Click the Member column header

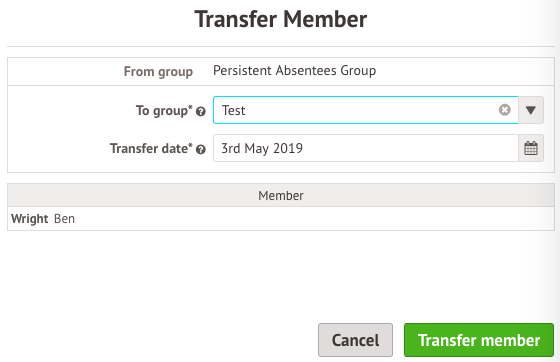coord(281,195)
